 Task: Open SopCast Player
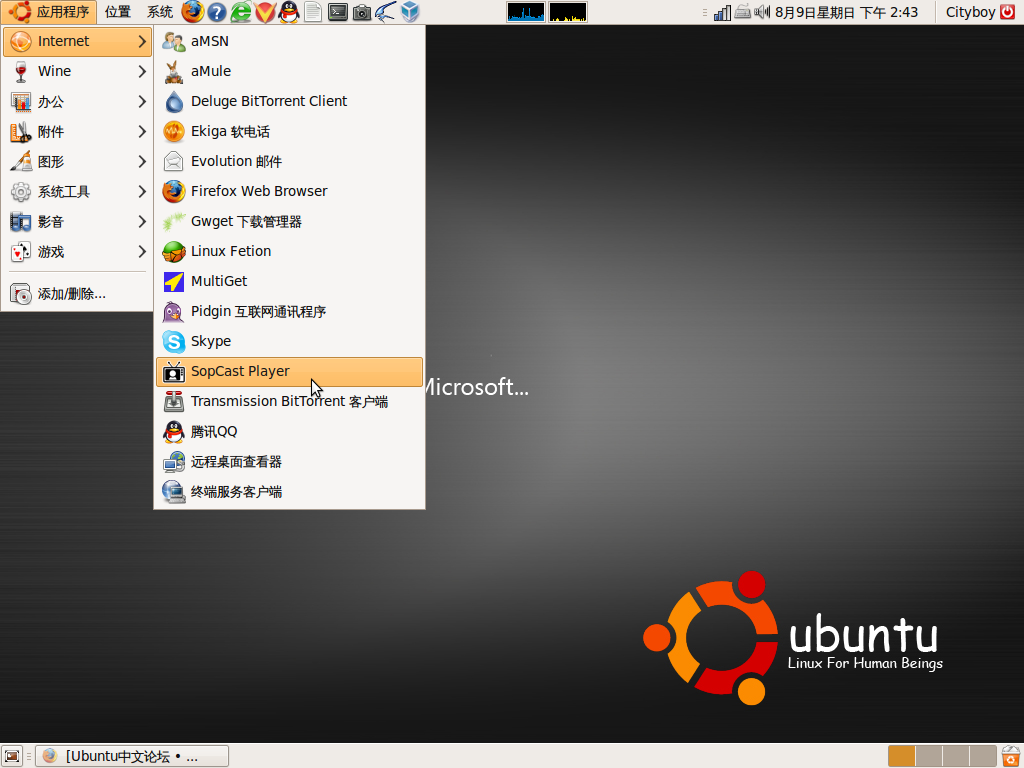point(289,372)
